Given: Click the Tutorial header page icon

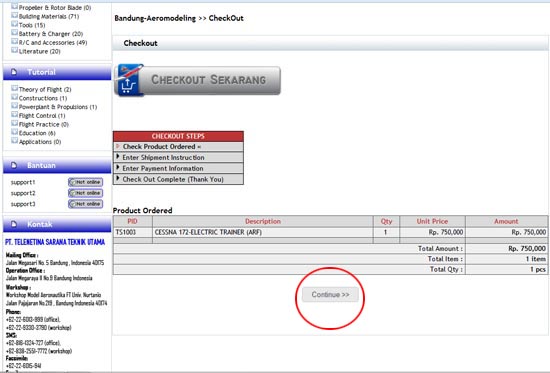Looking at the screenshot, I should point(14,72).
